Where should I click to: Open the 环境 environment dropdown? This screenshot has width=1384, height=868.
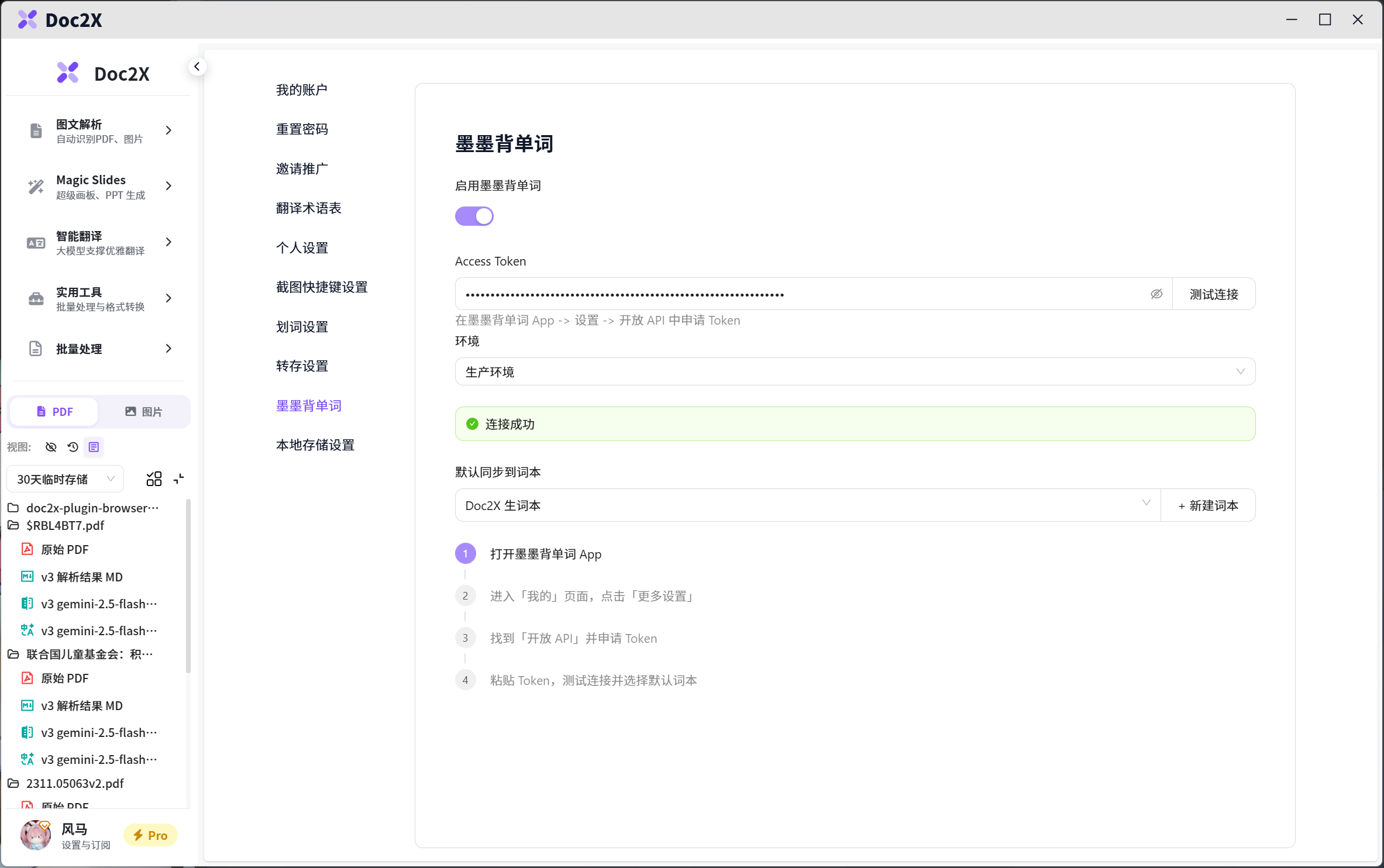(x=855, y=371)
